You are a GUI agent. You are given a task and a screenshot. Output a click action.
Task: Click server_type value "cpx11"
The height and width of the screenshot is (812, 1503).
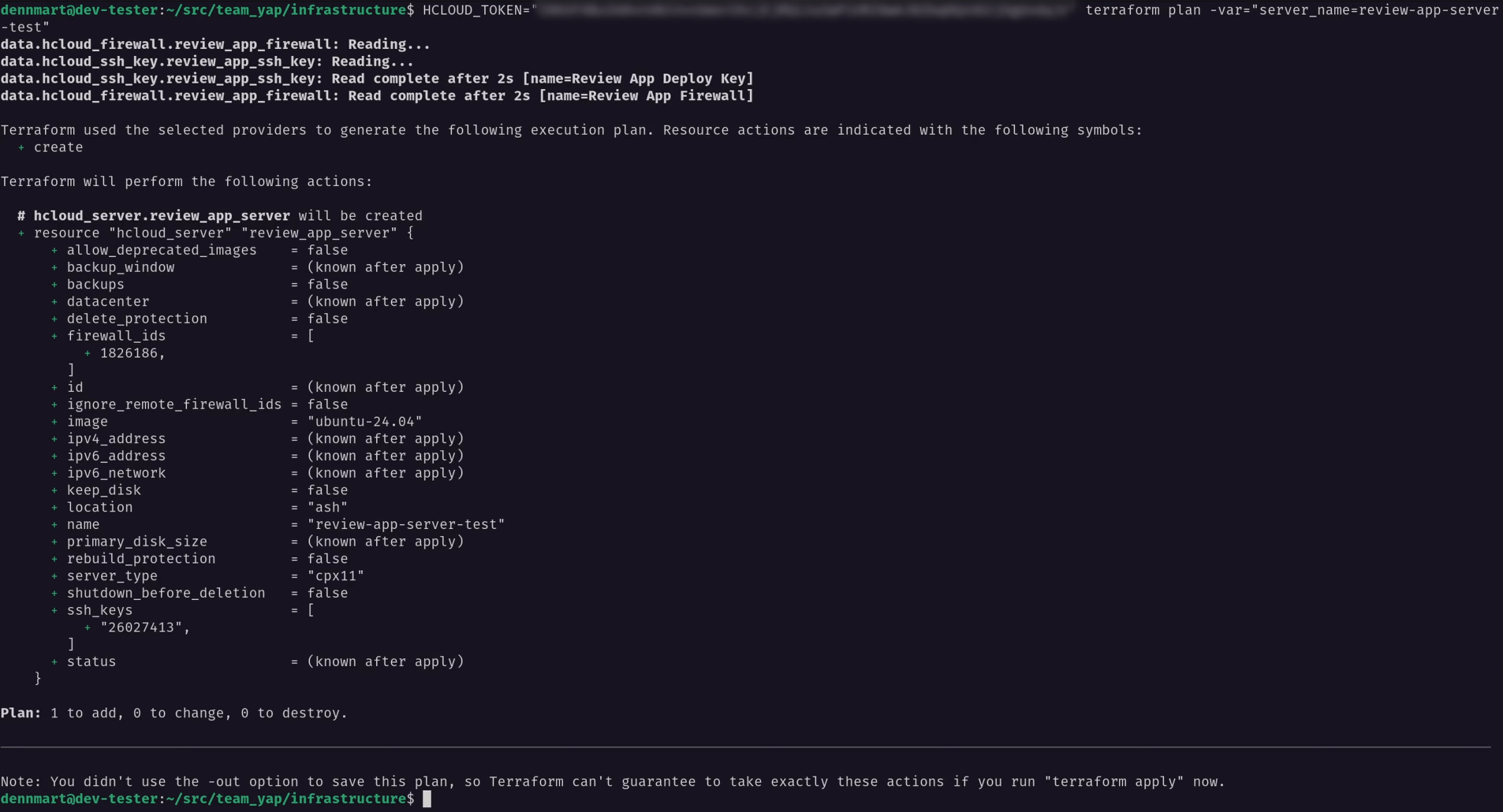336,577
